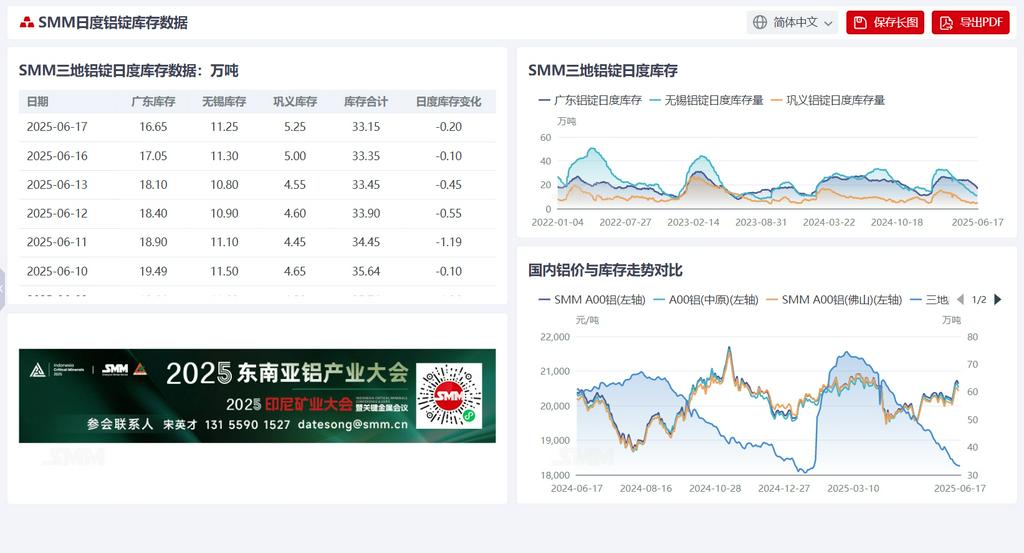Click the 保存长图 button

[885, 22]
